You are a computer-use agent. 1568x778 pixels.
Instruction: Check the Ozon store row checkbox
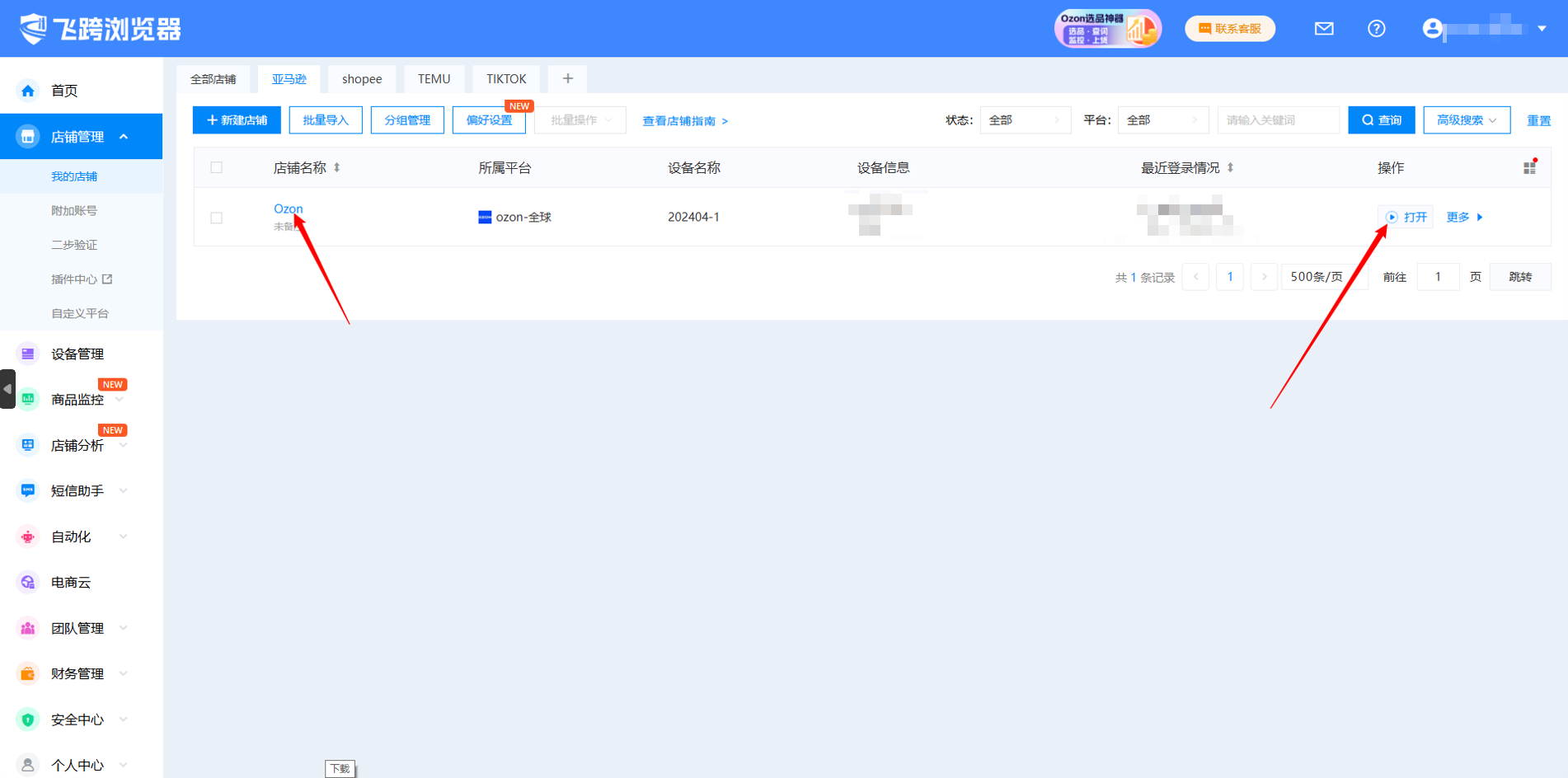217,218
